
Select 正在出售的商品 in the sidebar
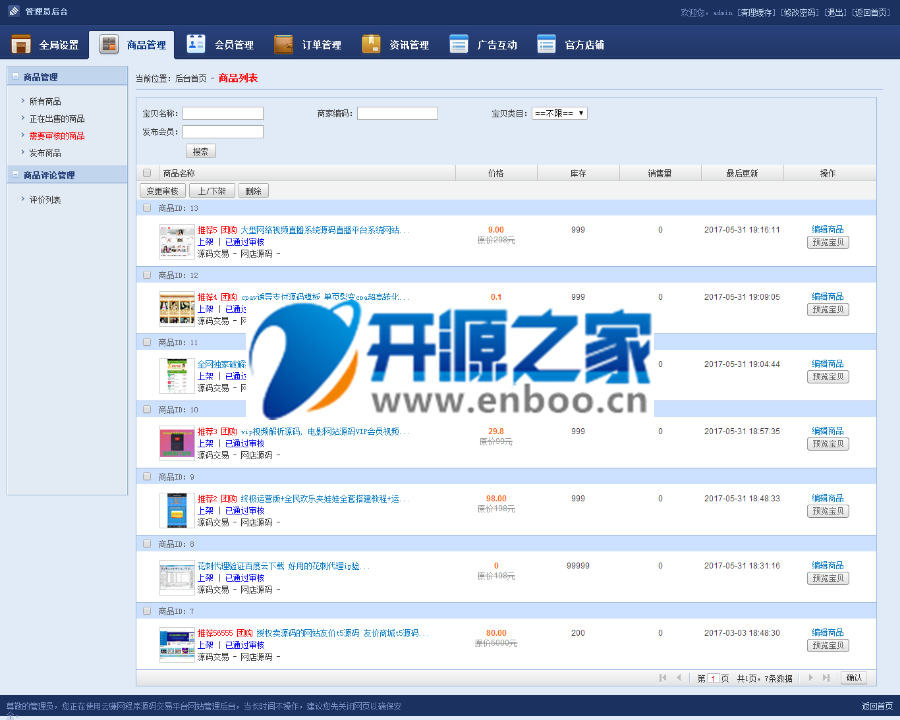(57, 118)
